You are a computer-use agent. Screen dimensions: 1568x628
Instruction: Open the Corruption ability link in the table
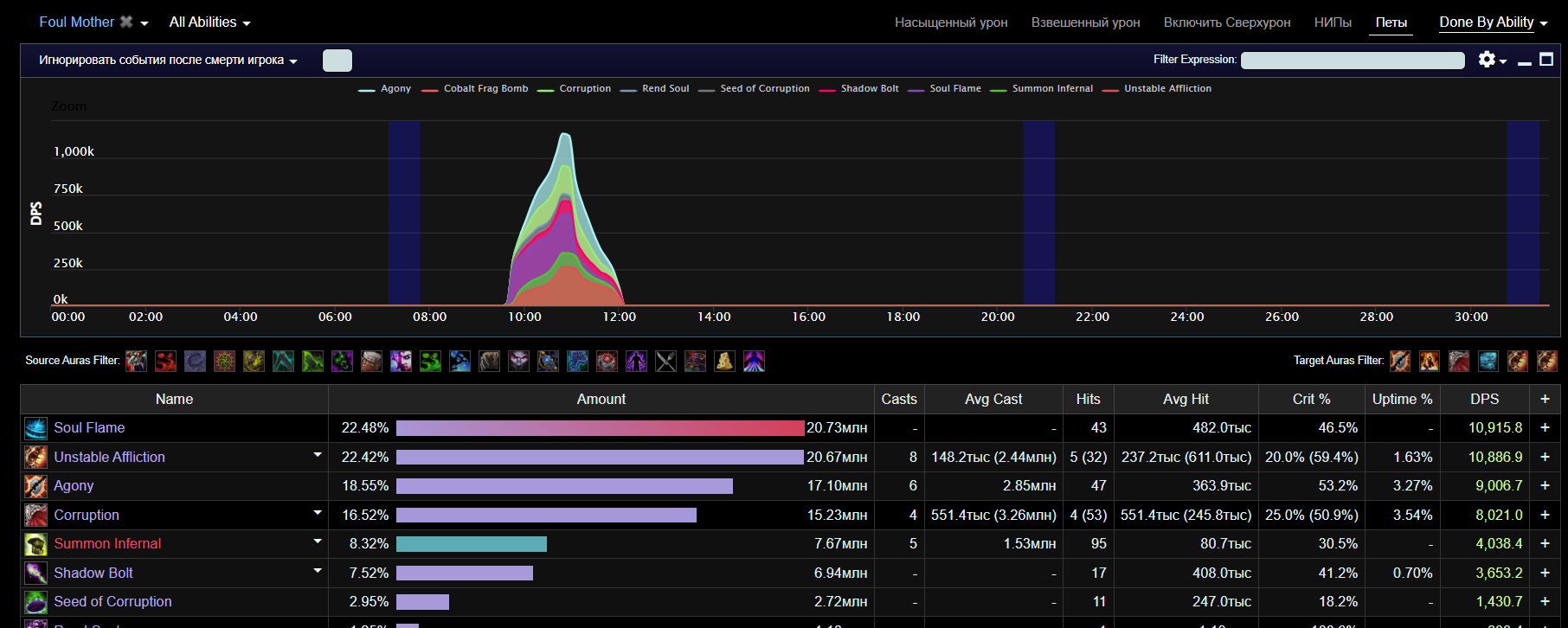(x=87, y=515)
